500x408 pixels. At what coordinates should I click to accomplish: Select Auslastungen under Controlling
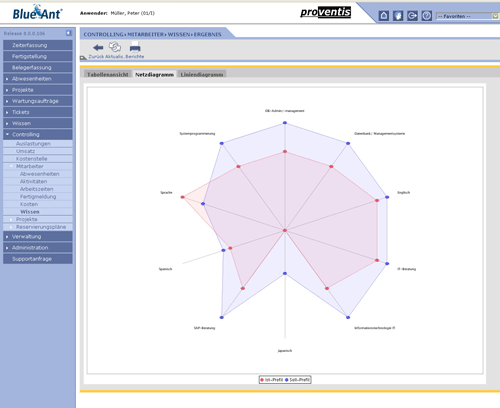[38, 144]
